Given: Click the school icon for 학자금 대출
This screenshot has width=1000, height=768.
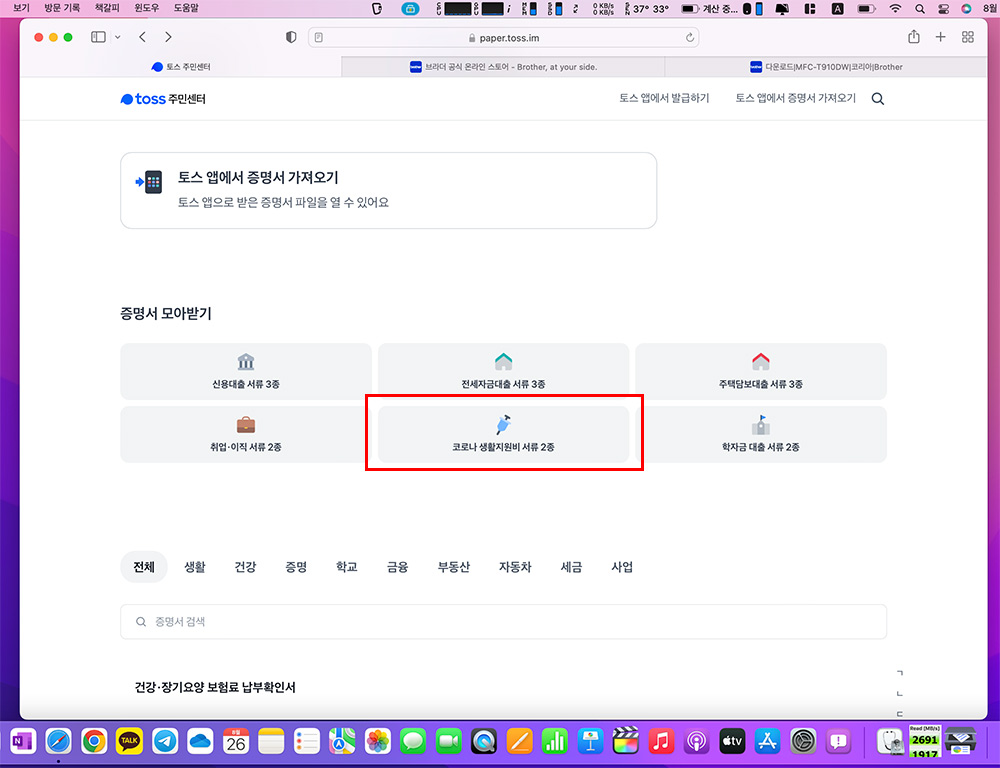Looking at the screenshot, I should point(760,424).
